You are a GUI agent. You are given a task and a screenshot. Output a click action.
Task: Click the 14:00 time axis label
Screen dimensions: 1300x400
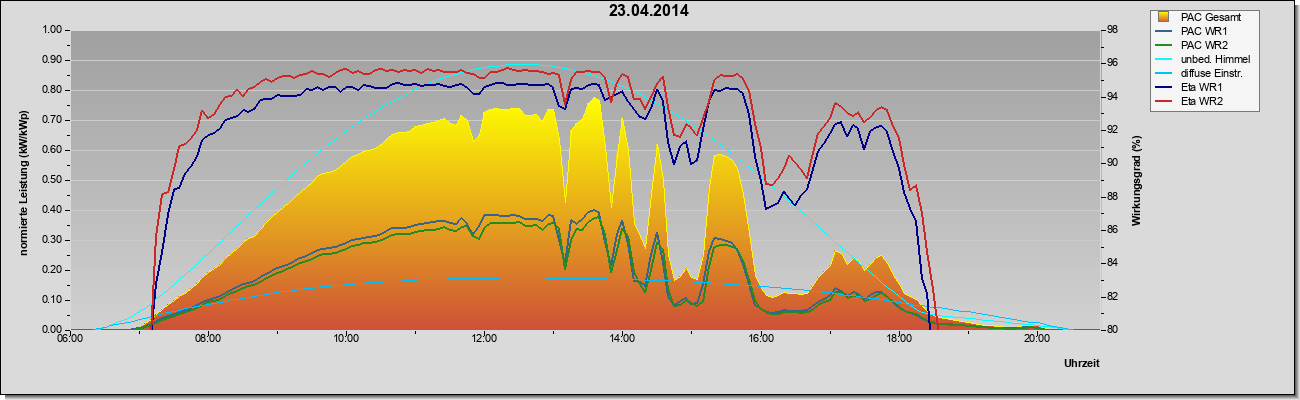(x=622, y=339)
